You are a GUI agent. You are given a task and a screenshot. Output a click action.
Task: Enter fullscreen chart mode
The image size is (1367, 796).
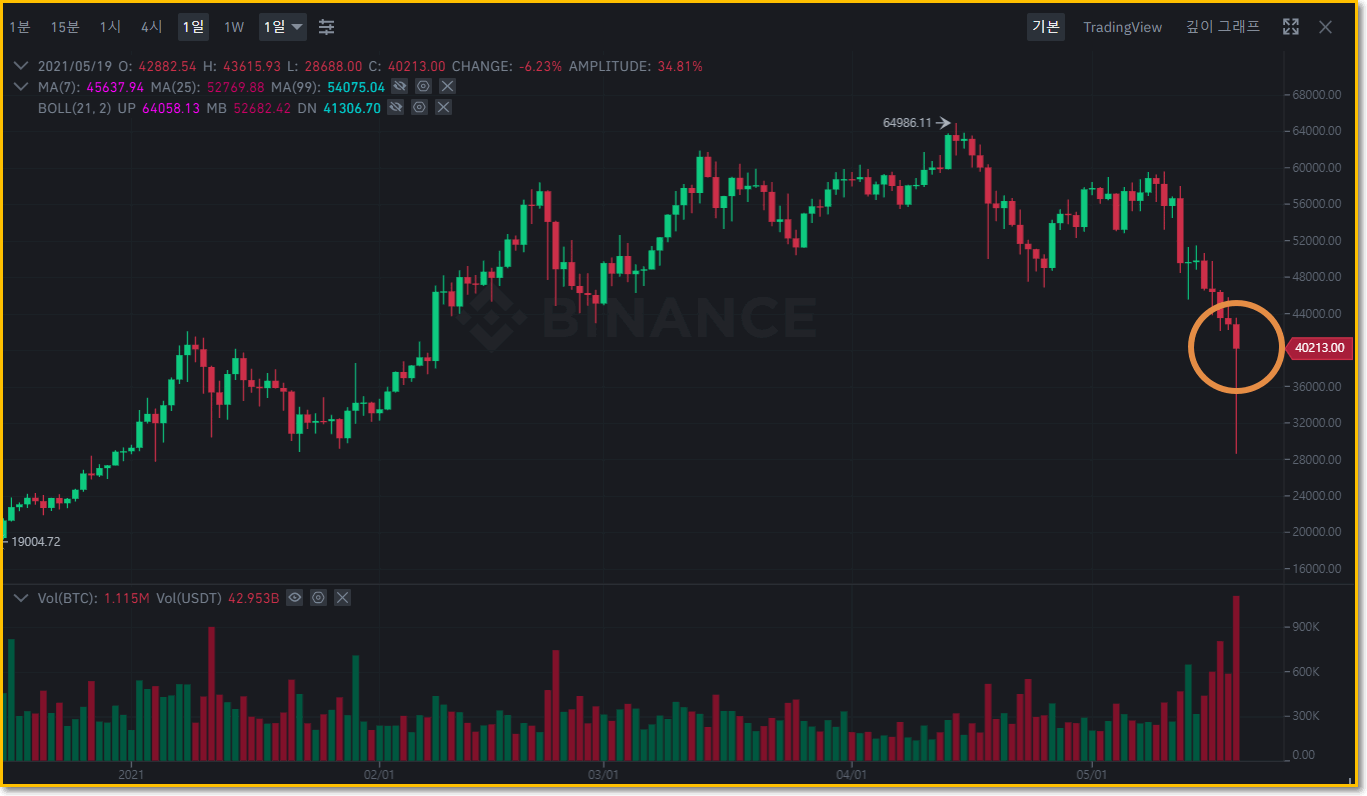click(x=1291, y=27)
